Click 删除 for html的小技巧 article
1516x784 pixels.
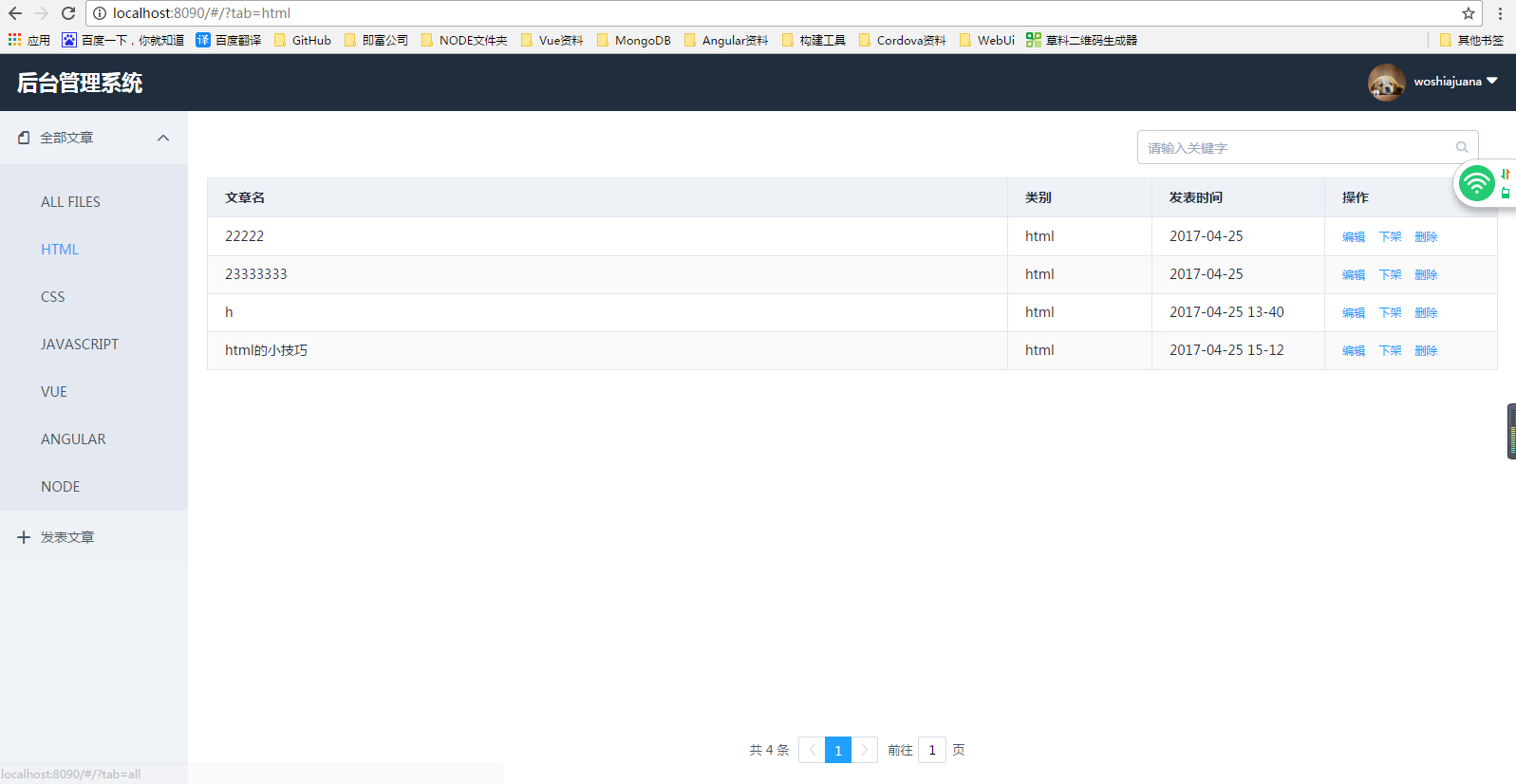[x=1426, y=351]
